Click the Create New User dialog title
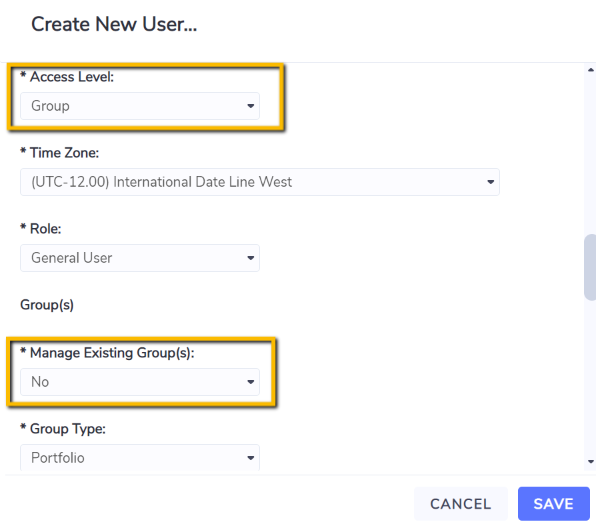 pyautogui.click(x=114, y=24)
